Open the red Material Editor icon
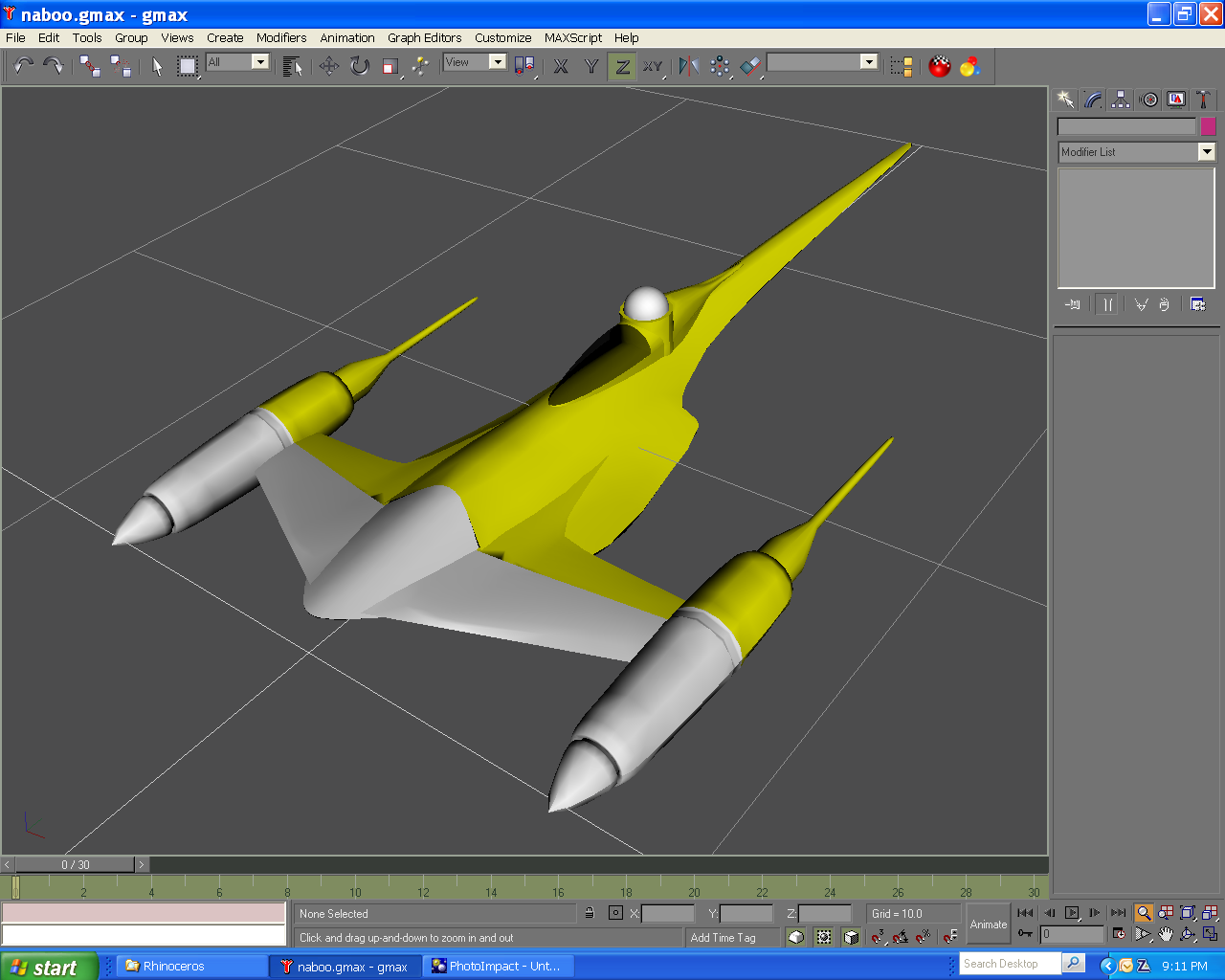The image size is (1225, 980). [x=940, y=66]
